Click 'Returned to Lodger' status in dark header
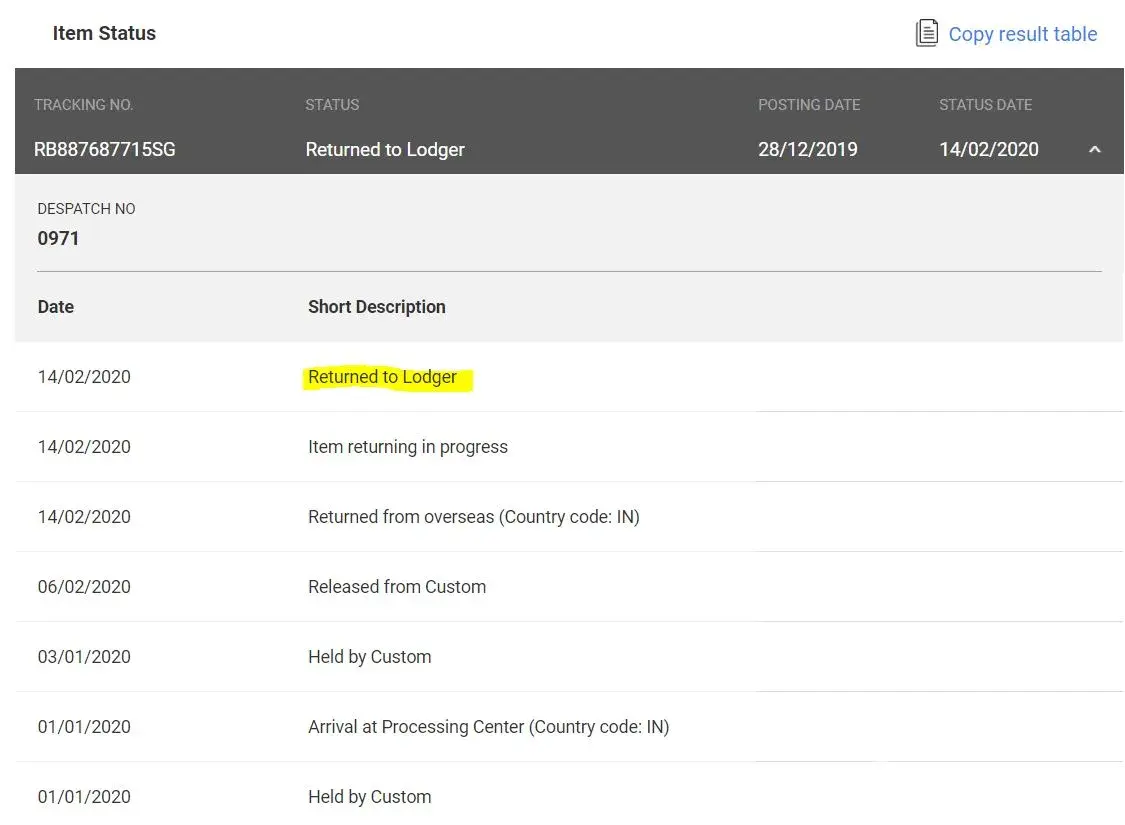Viewport: 1125px width, 825px height. pos(385,150)
